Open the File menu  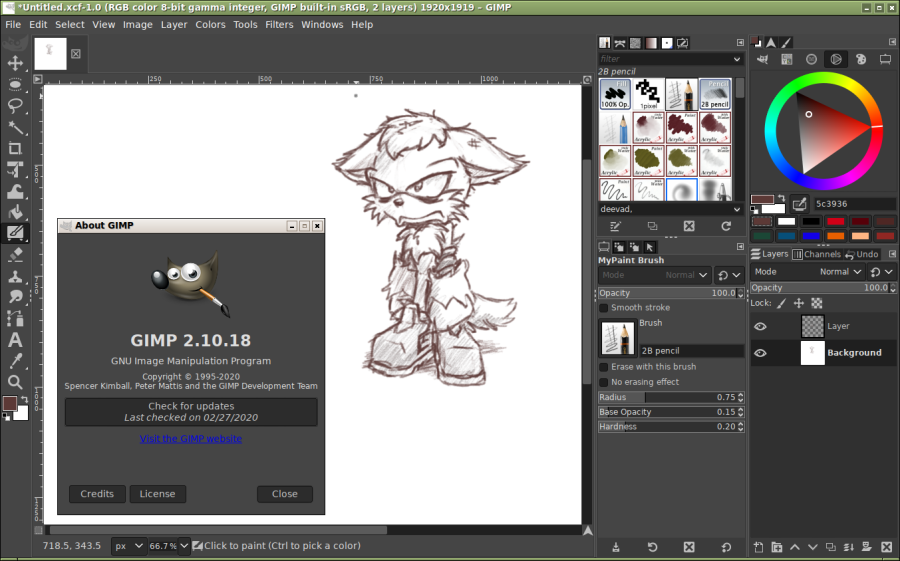coord(13,25)
